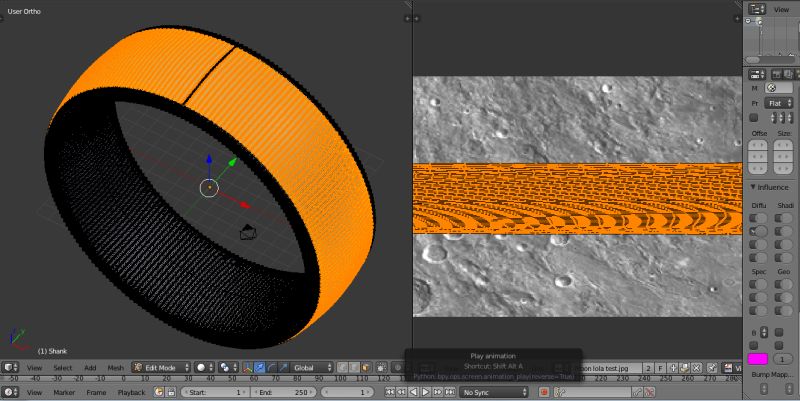Click the red X axis manipulator arrow
This screenshot has height=401, width=800.
pyautogui.click(x=244, y=204)
